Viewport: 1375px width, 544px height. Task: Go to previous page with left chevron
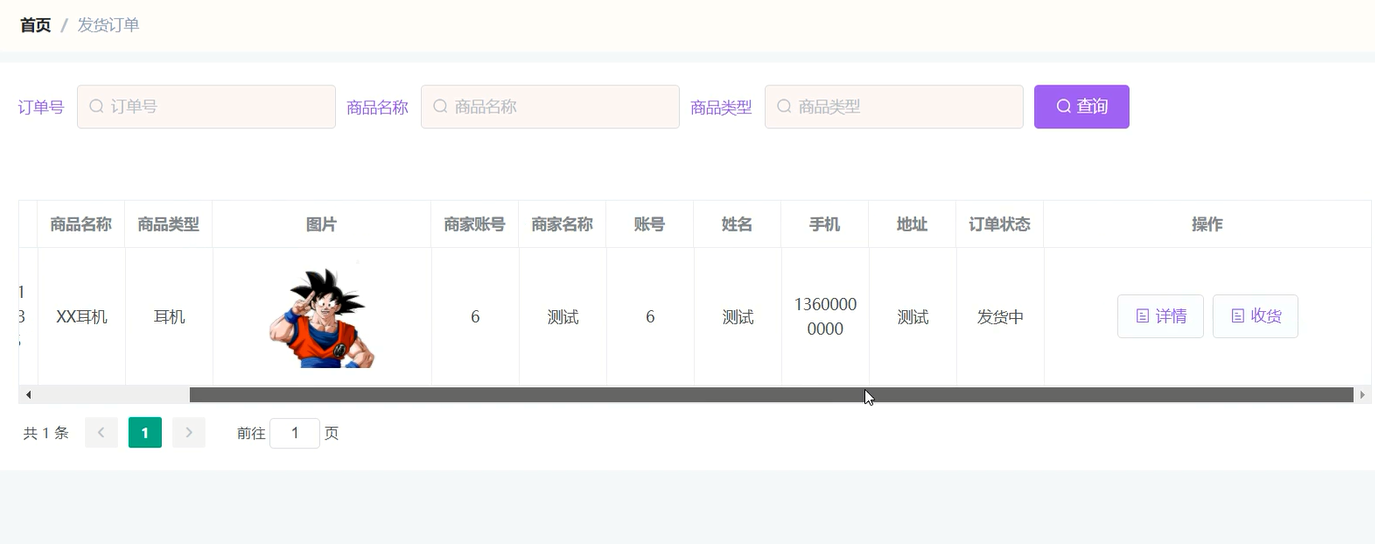coord(101,433)
